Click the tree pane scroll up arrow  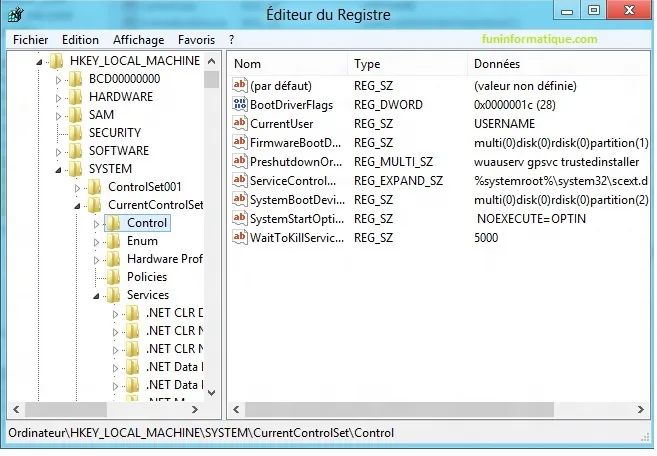coord(212,62)
